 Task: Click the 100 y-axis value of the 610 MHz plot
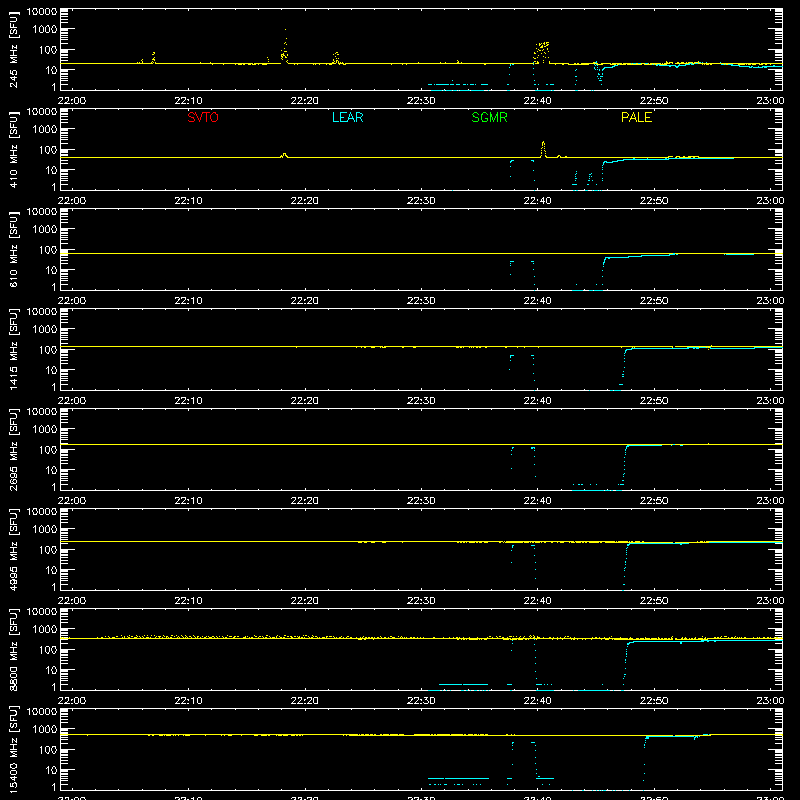tap(48, 249)
